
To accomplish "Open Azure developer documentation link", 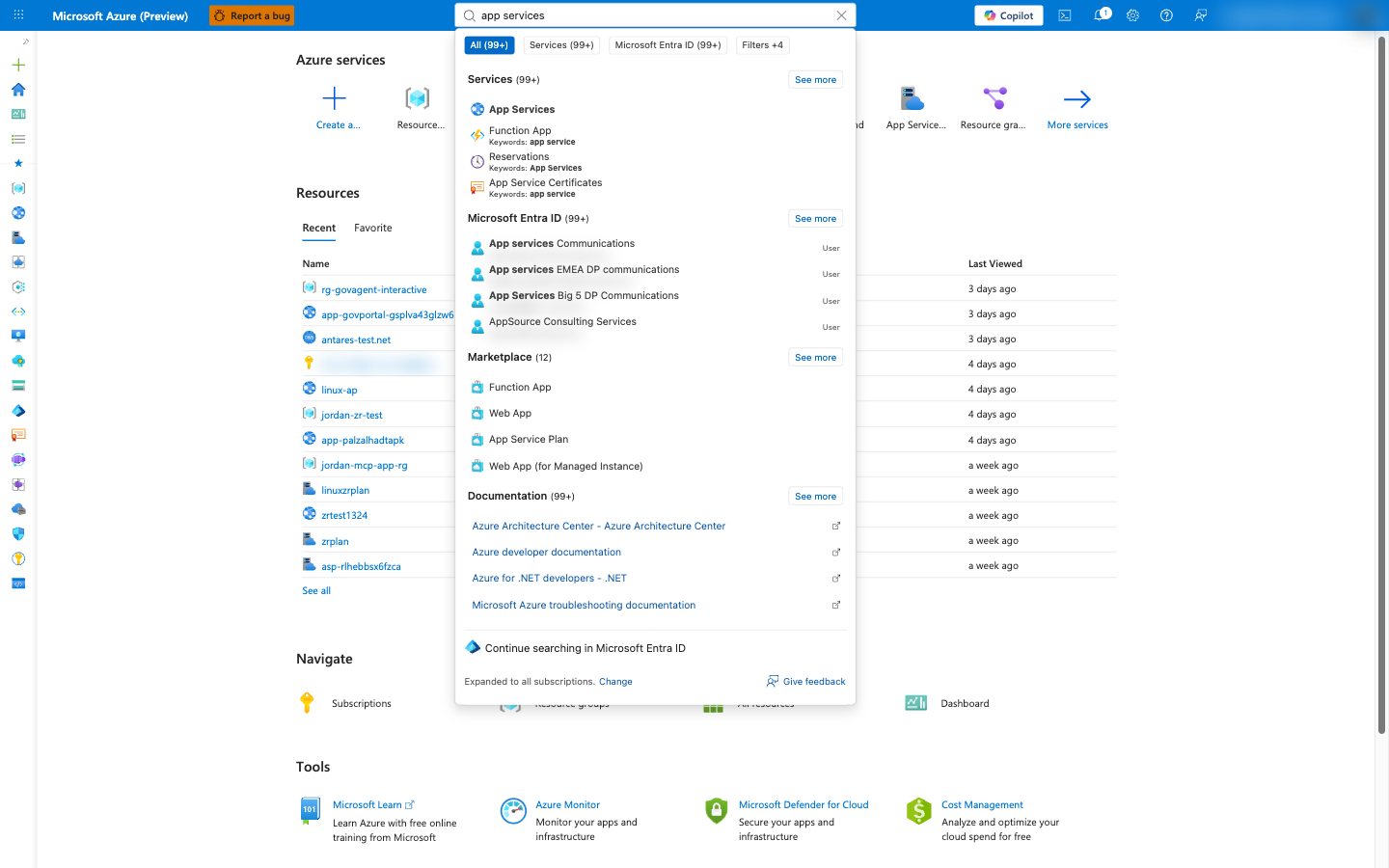I will point(546,553).
